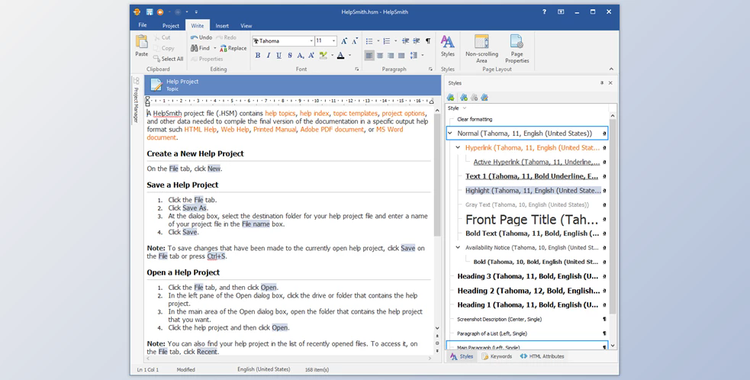Open the Find dropdown arrow
This screenshot has width=750, height=380.
pyautogui.click(x=215, y=48)
